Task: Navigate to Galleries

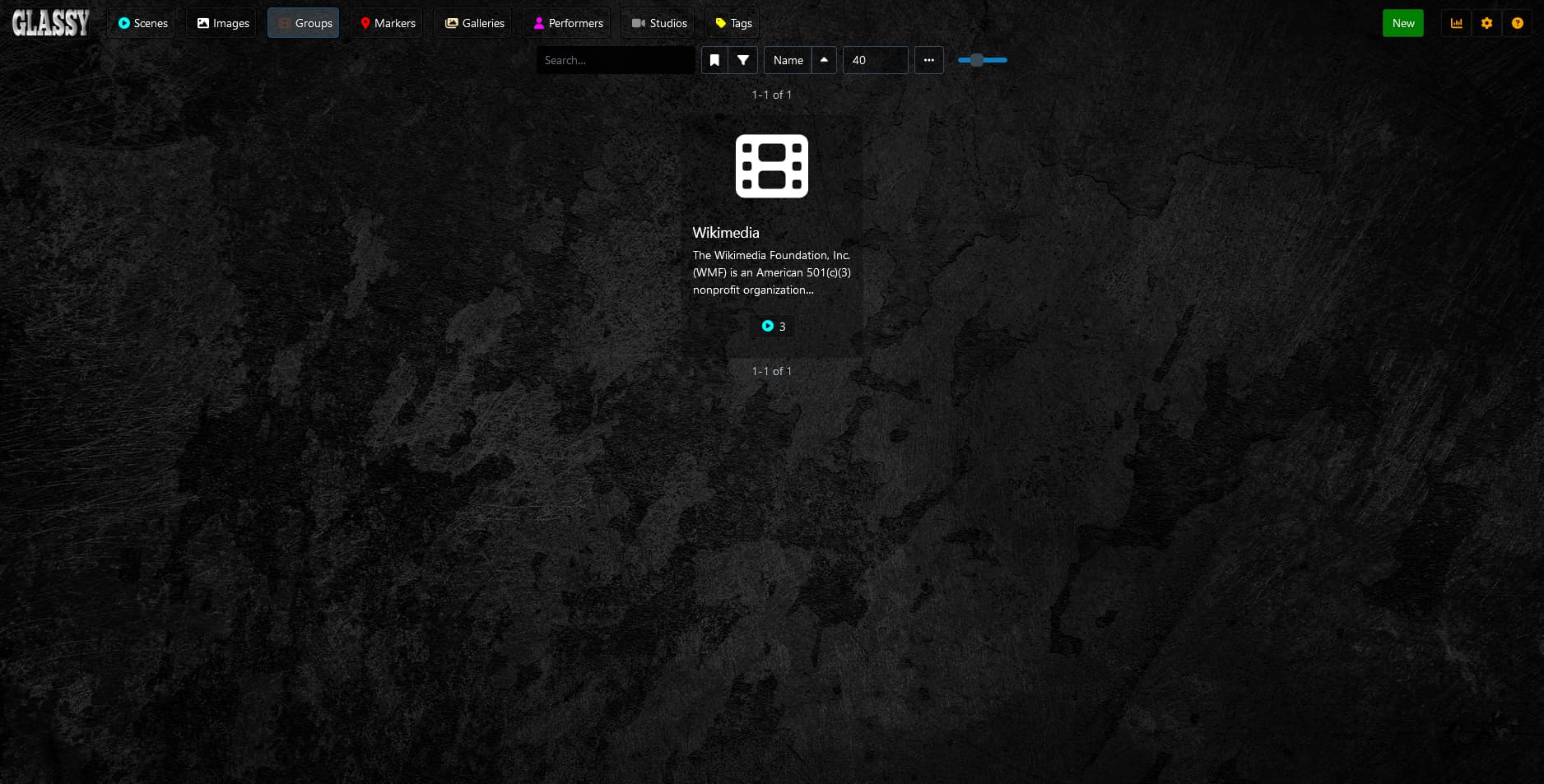Action: tap(474, 23)
